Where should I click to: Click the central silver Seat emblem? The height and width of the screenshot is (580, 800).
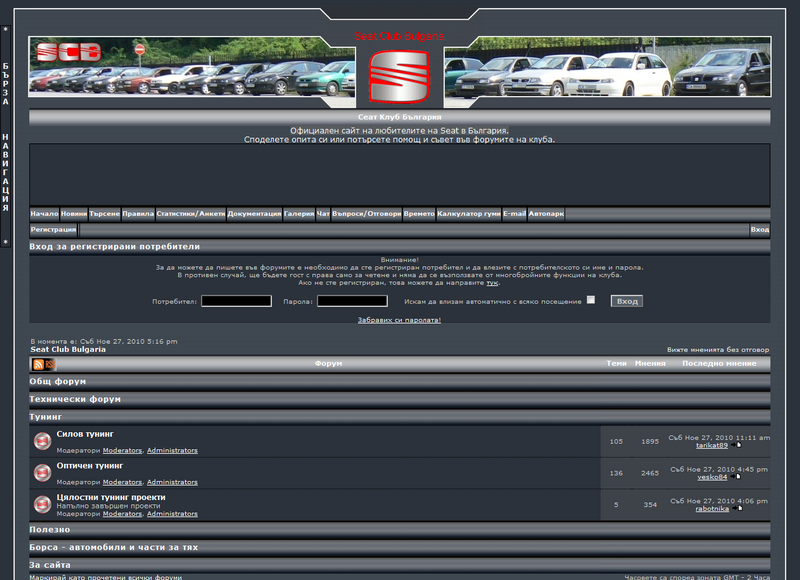[x=399, y=76]
